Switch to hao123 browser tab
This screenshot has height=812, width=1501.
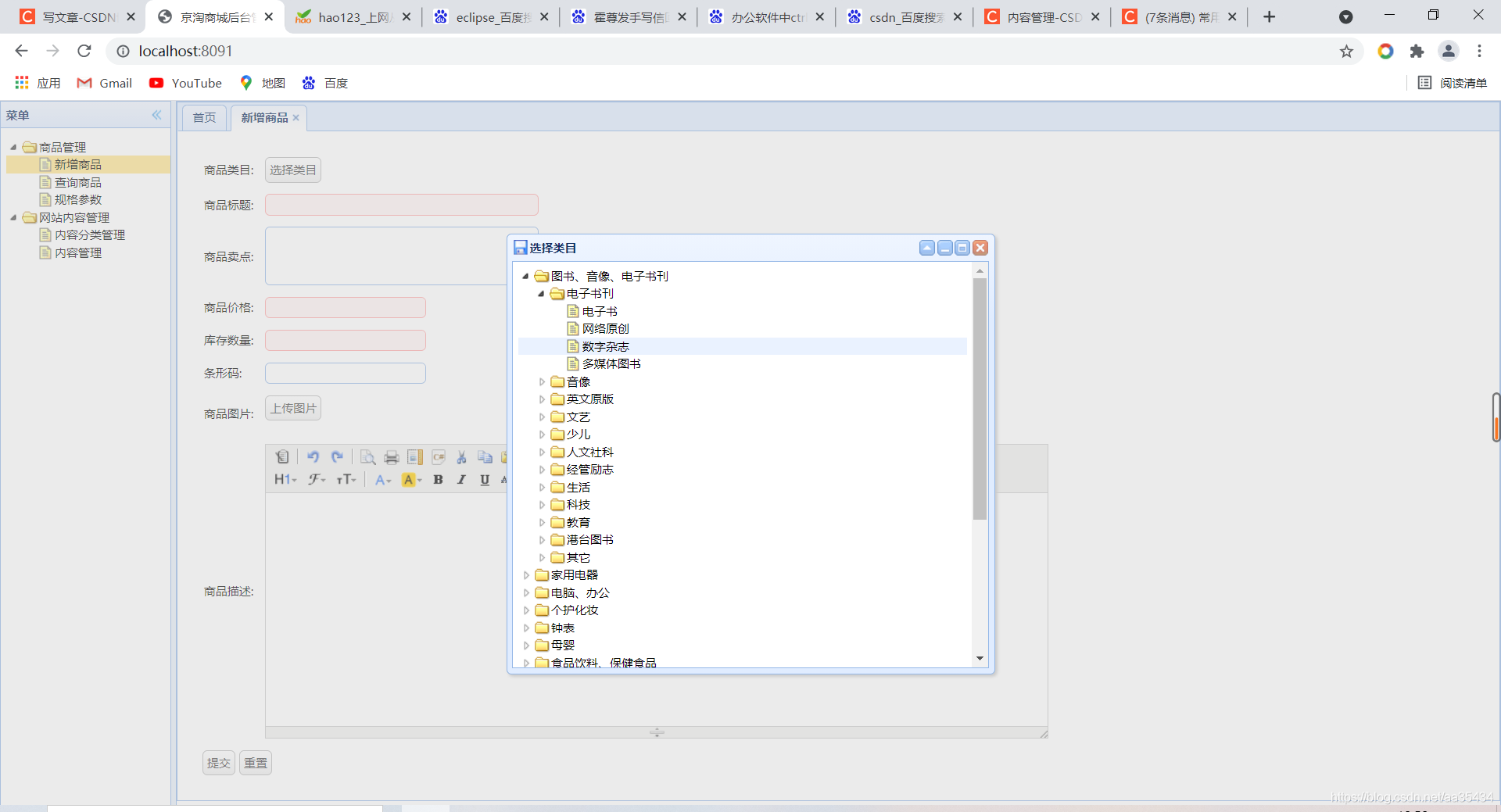[353, 16]
